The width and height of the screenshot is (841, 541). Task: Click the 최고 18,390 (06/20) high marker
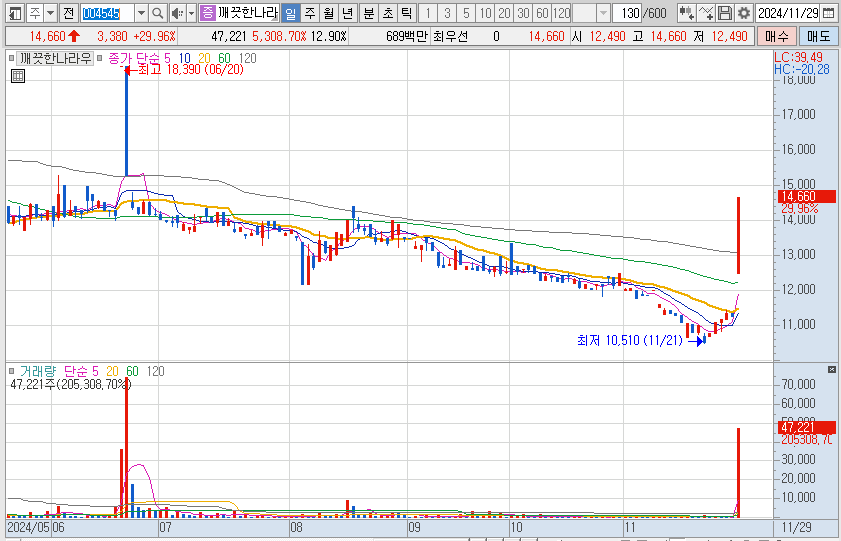(x=185, y=69)
